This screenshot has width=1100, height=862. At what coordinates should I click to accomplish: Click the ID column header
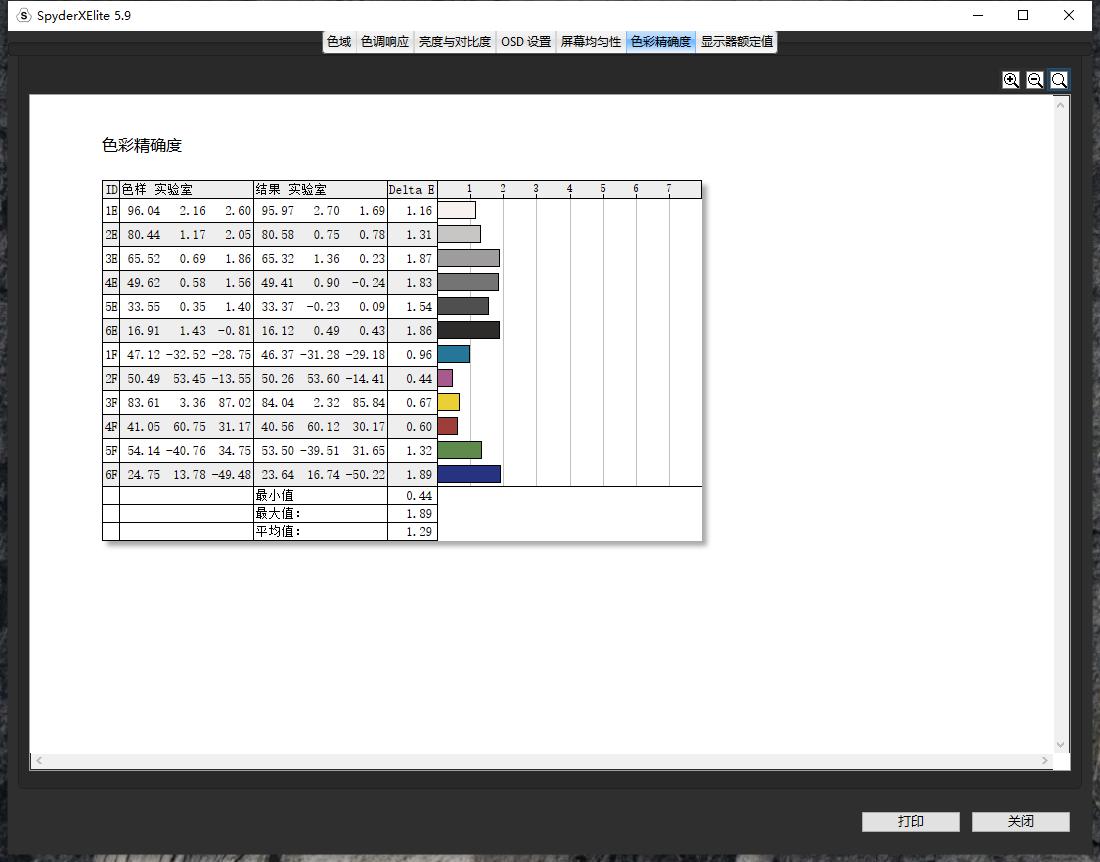click(x=111, y=190)
